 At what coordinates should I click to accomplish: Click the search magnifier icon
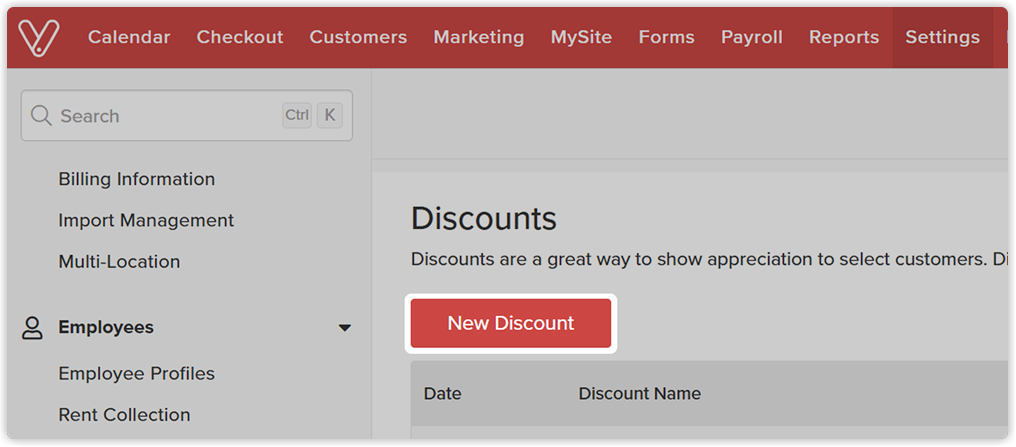[41, 116]
